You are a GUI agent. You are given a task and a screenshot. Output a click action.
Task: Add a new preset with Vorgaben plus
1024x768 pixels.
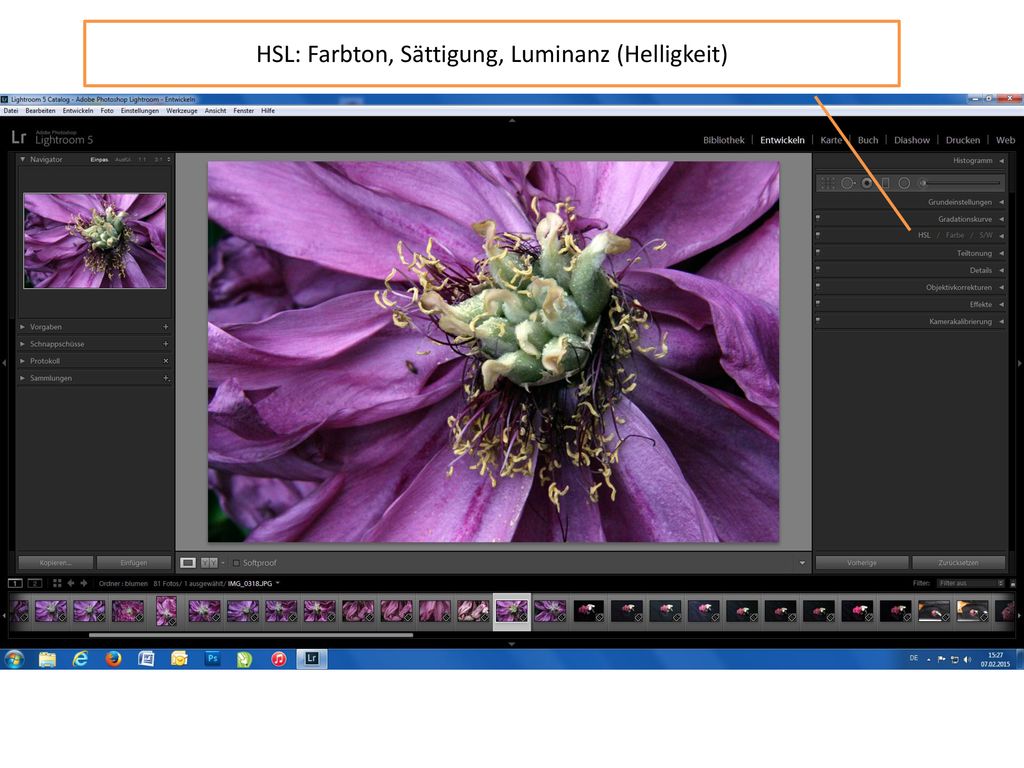coord(166,327)
